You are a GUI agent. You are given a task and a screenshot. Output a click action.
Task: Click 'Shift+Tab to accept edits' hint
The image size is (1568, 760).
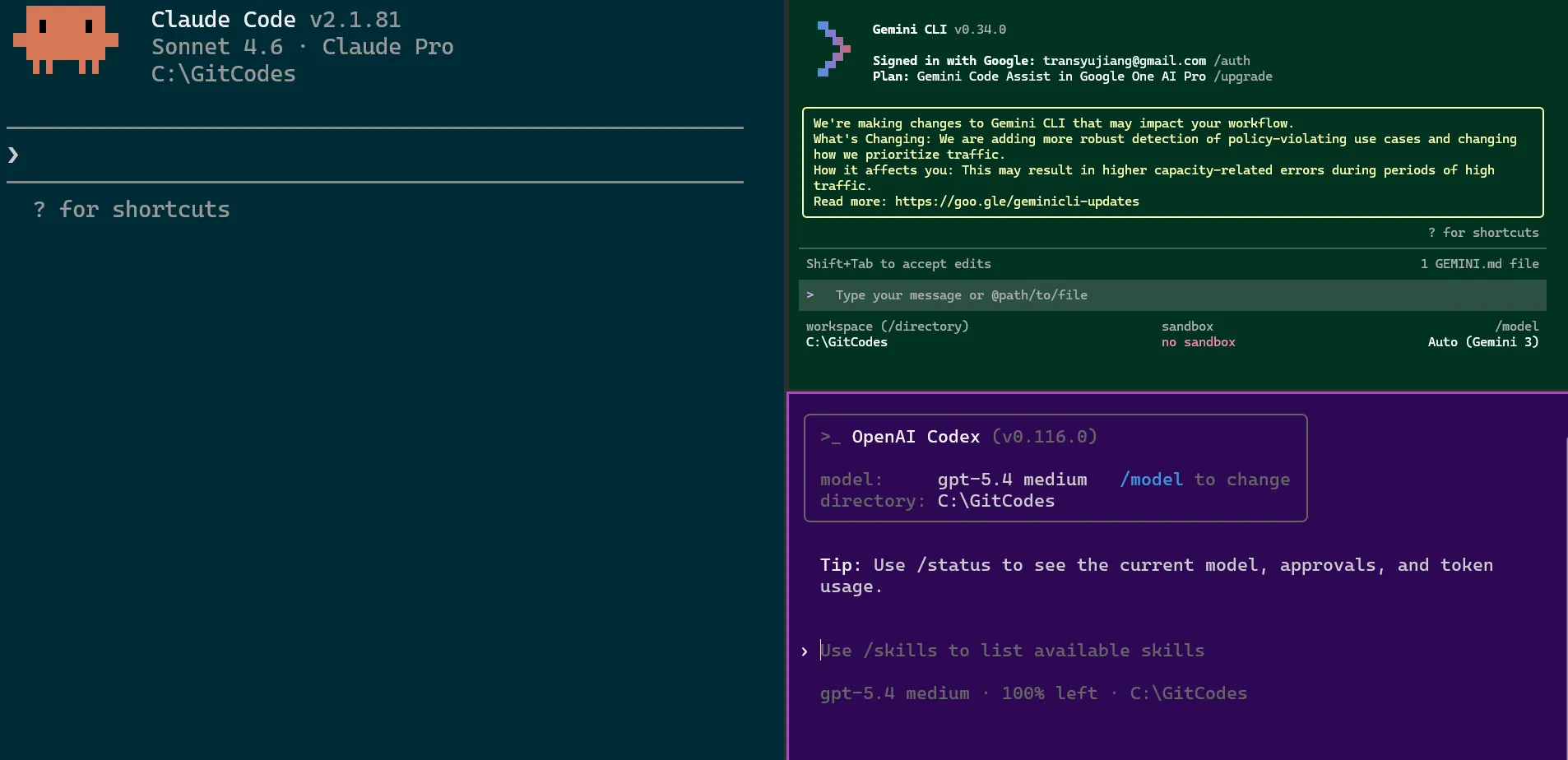pyautogui.click(x=898, y=264)
